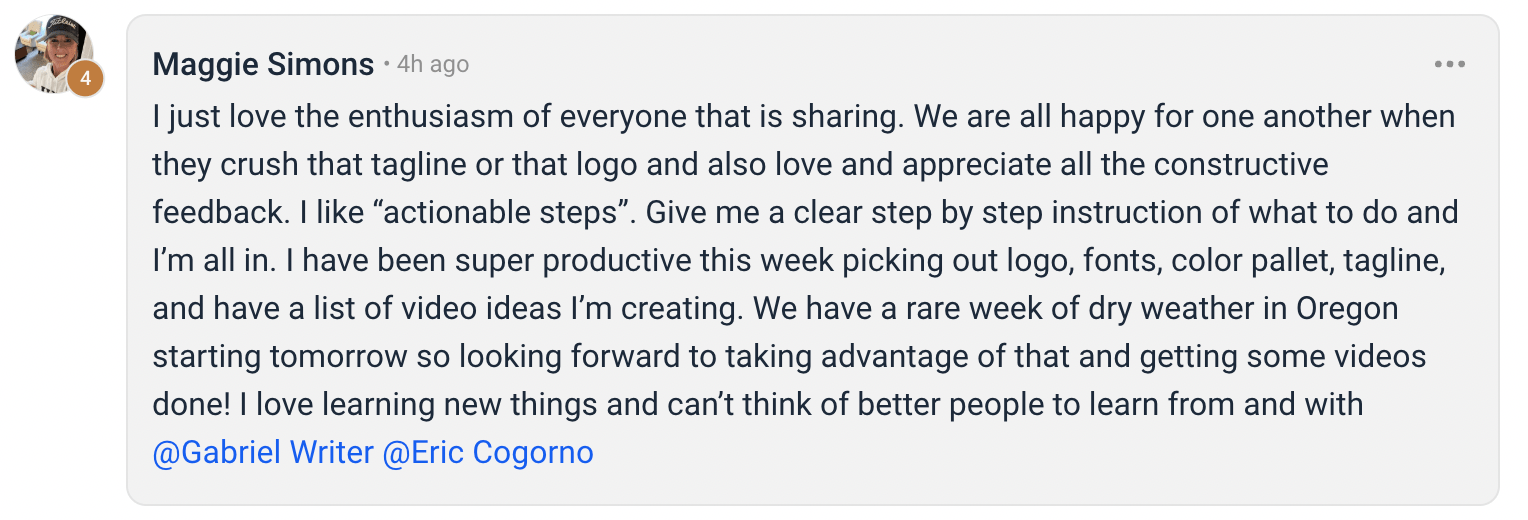Open the @Eric Cogorno mention link

(x=488, y=453)
